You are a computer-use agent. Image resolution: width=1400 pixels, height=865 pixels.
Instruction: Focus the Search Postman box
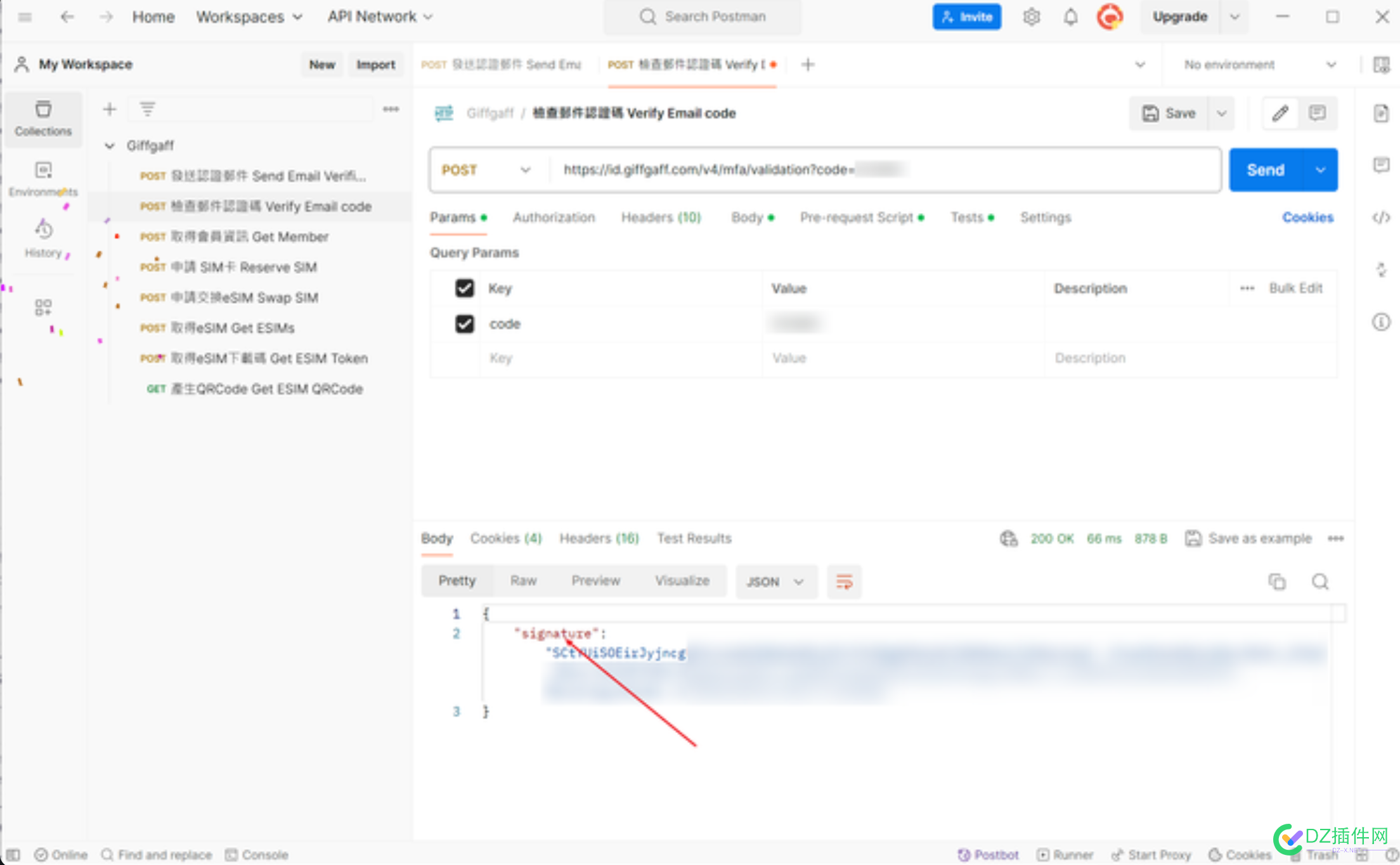coord(703,17)
